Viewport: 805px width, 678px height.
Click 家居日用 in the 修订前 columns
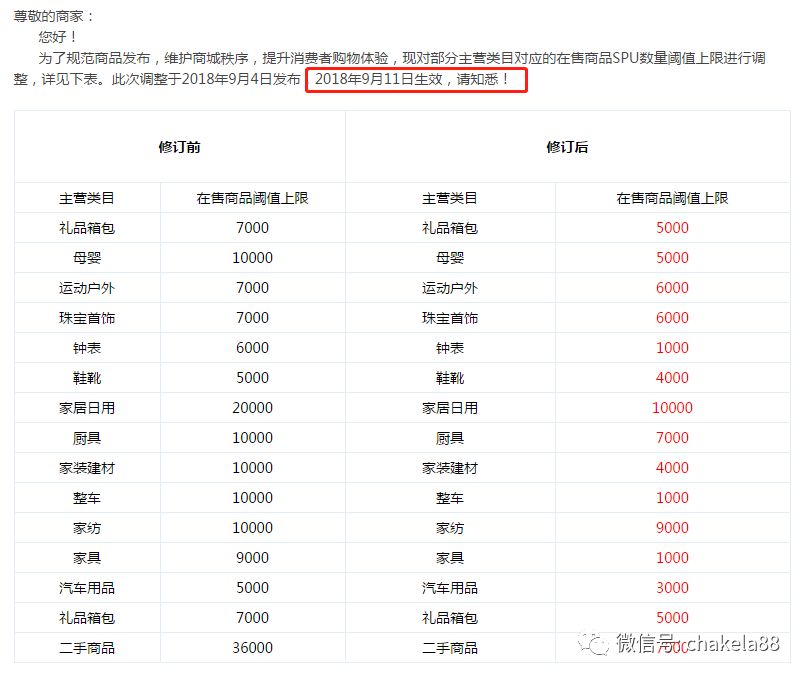tap(87, 408)
